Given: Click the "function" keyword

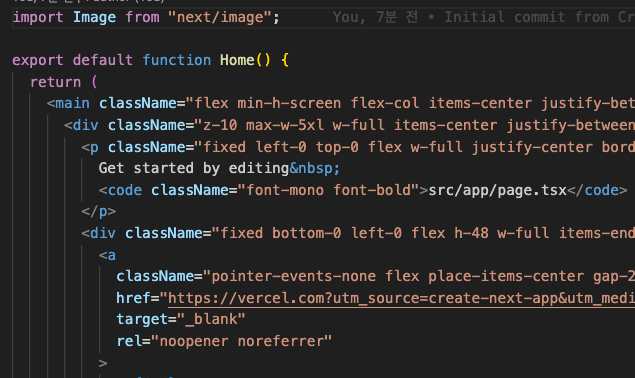Looking at the screenshot, I should (x=177, y=60).
